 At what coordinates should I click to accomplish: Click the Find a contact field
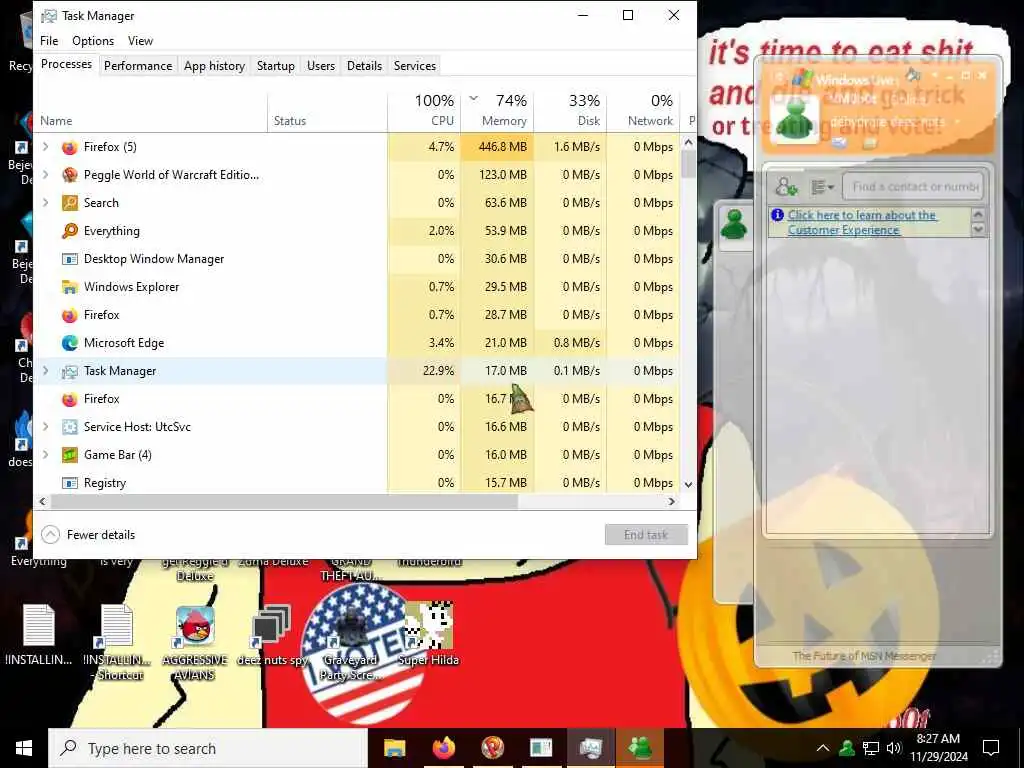[915, 187]
